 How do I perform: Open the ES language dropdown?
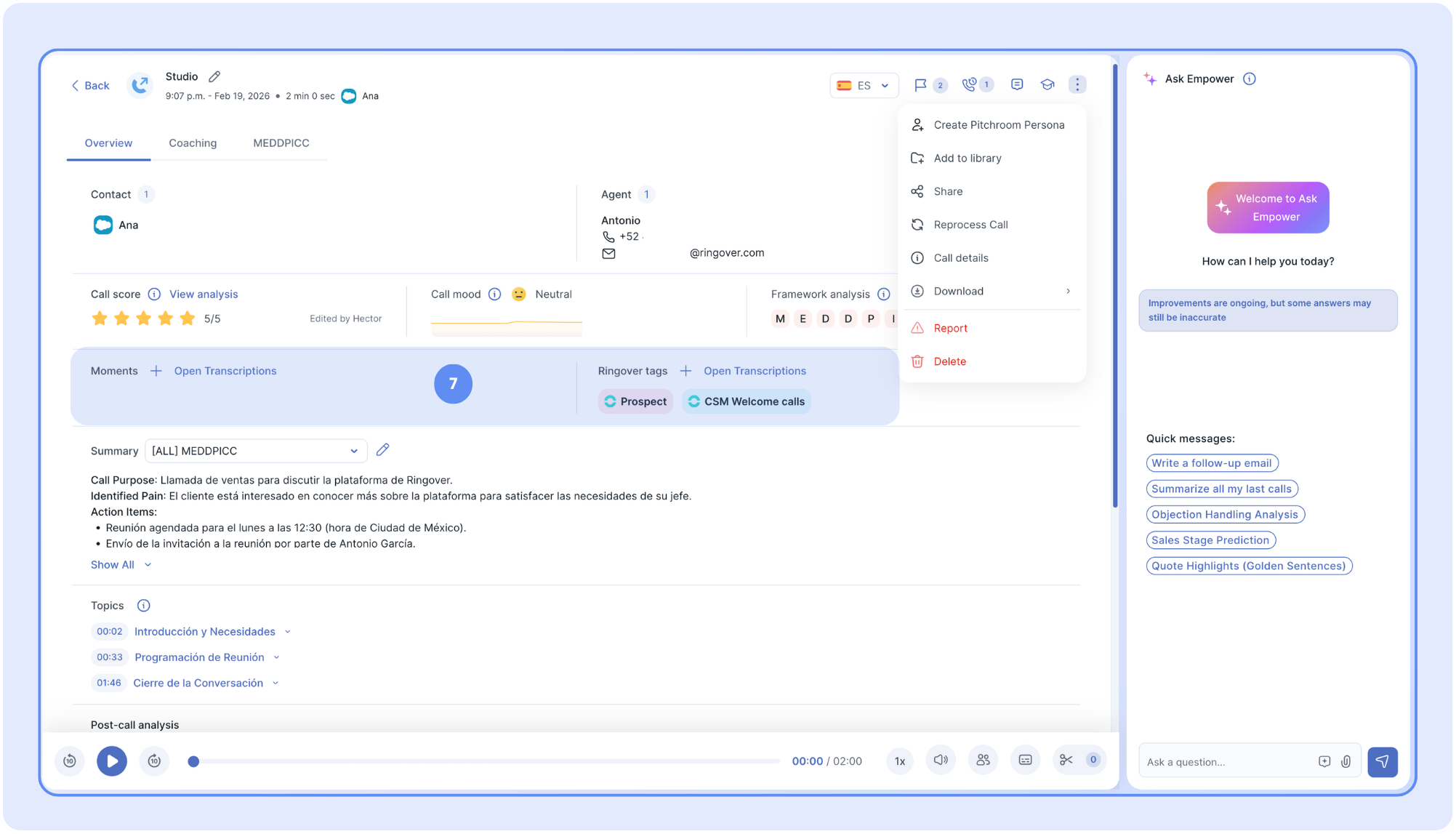pos(864,85)
